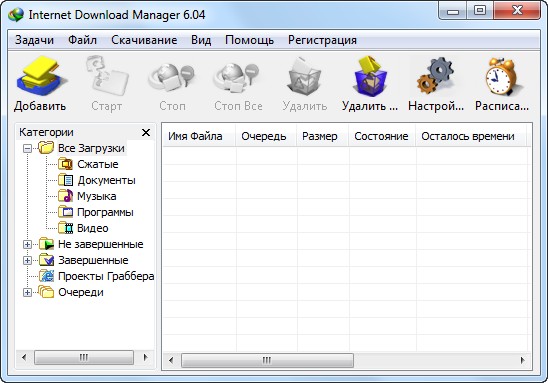Open the Помощь menu
The width and height of the screenshot is (548, 383).
click(x=249, y=40)
